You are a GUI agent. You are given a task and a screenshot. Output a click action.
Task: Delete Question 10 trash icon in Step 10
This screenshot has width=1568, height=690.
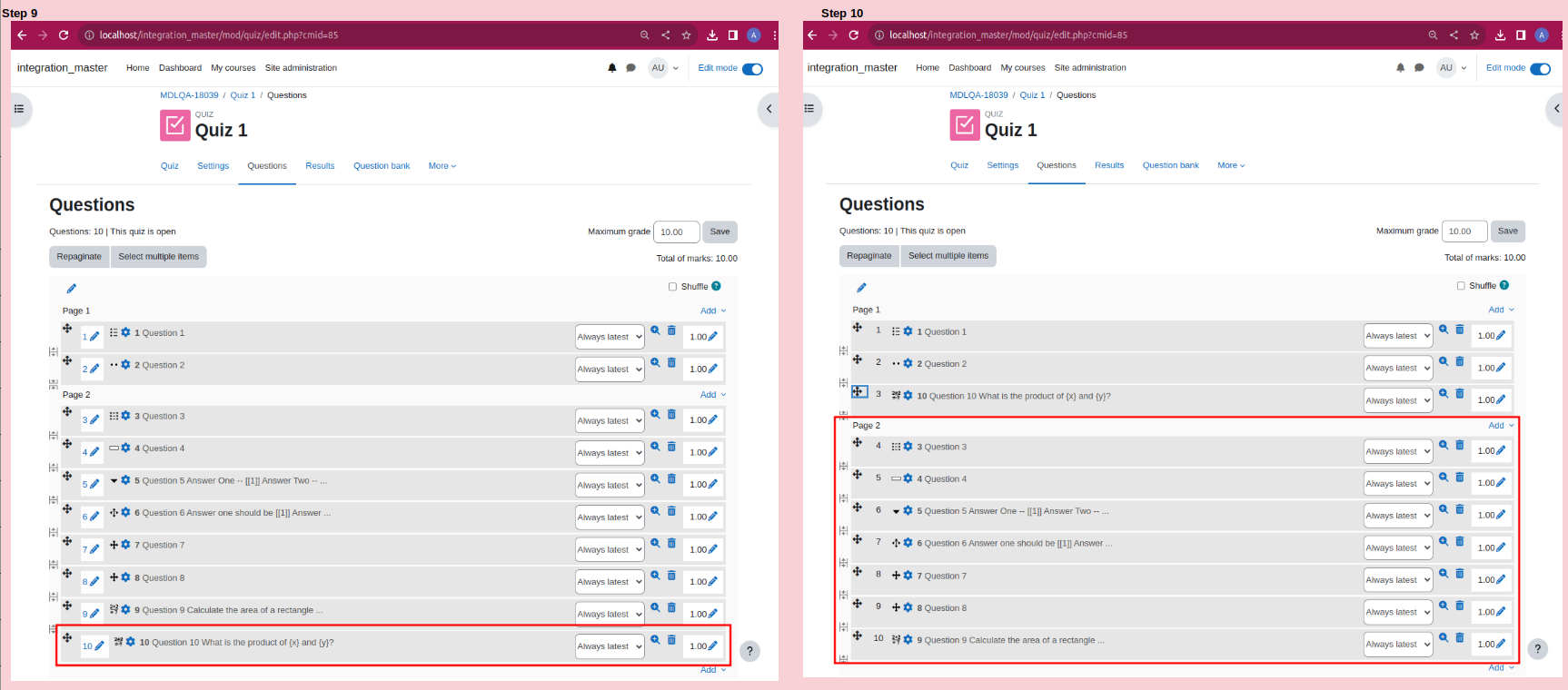coord(1460,393)
